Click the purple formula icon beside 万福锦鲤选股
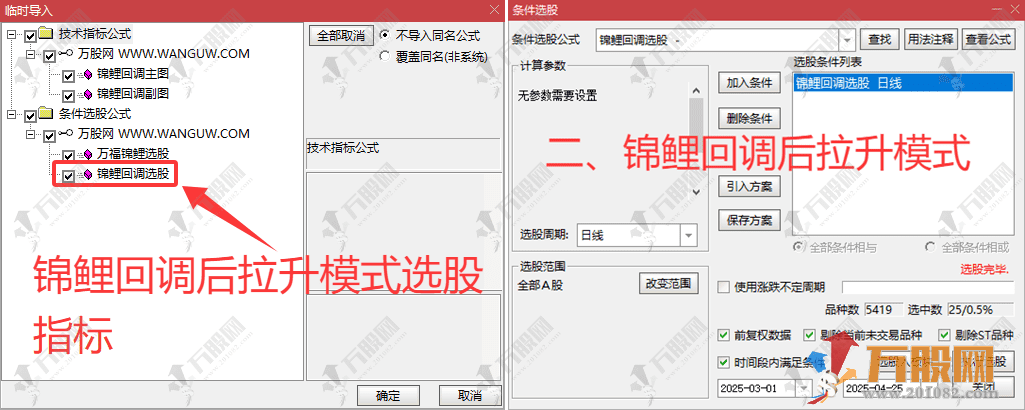The width and height of the screenshot is (1025, 410). pos(86,155)
